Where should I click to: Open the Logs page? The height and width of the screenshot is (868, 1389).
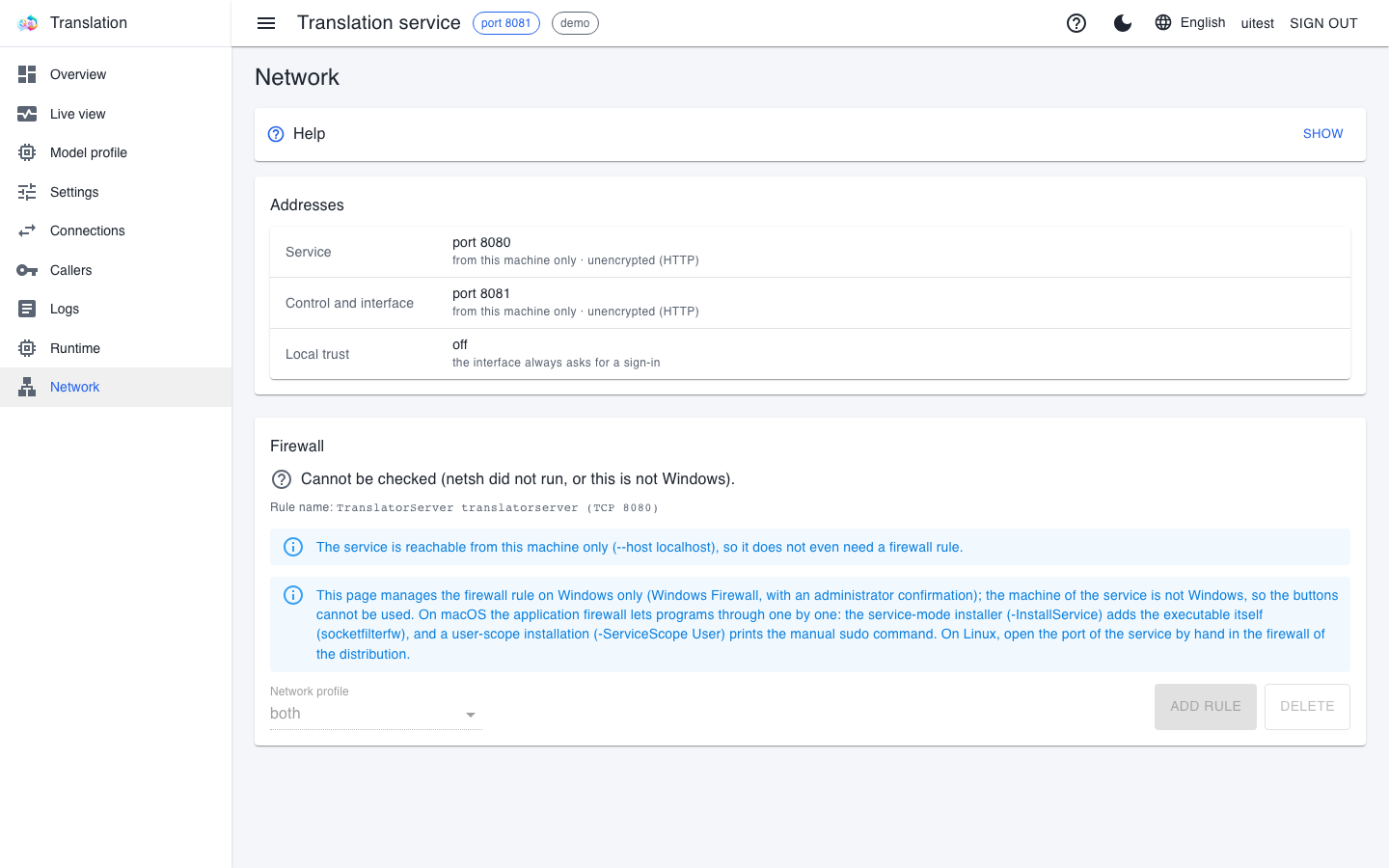pyautogui.click(x=116, y=309)
